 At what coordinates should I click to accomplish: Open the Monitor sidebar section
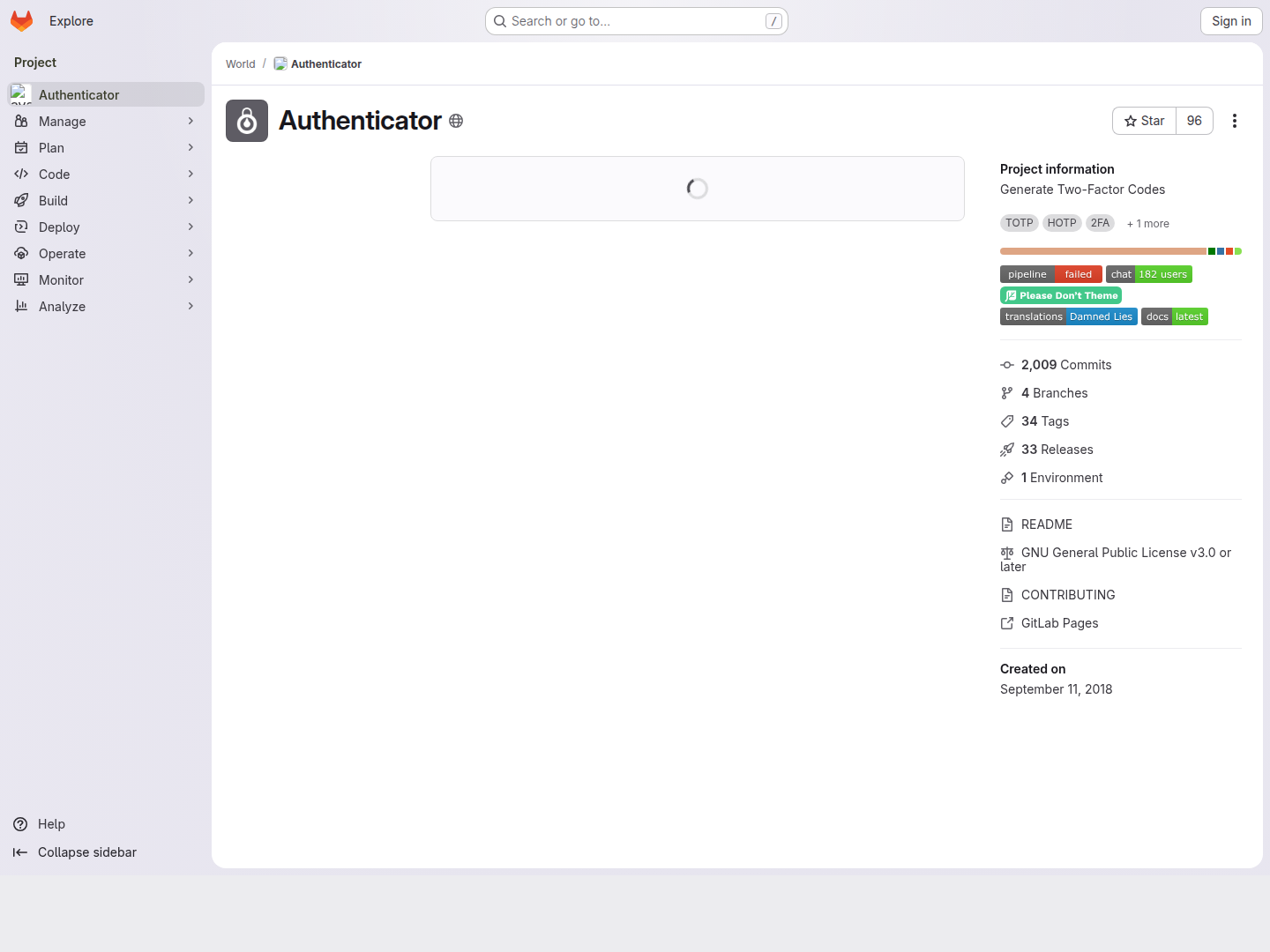pos(106,279)
